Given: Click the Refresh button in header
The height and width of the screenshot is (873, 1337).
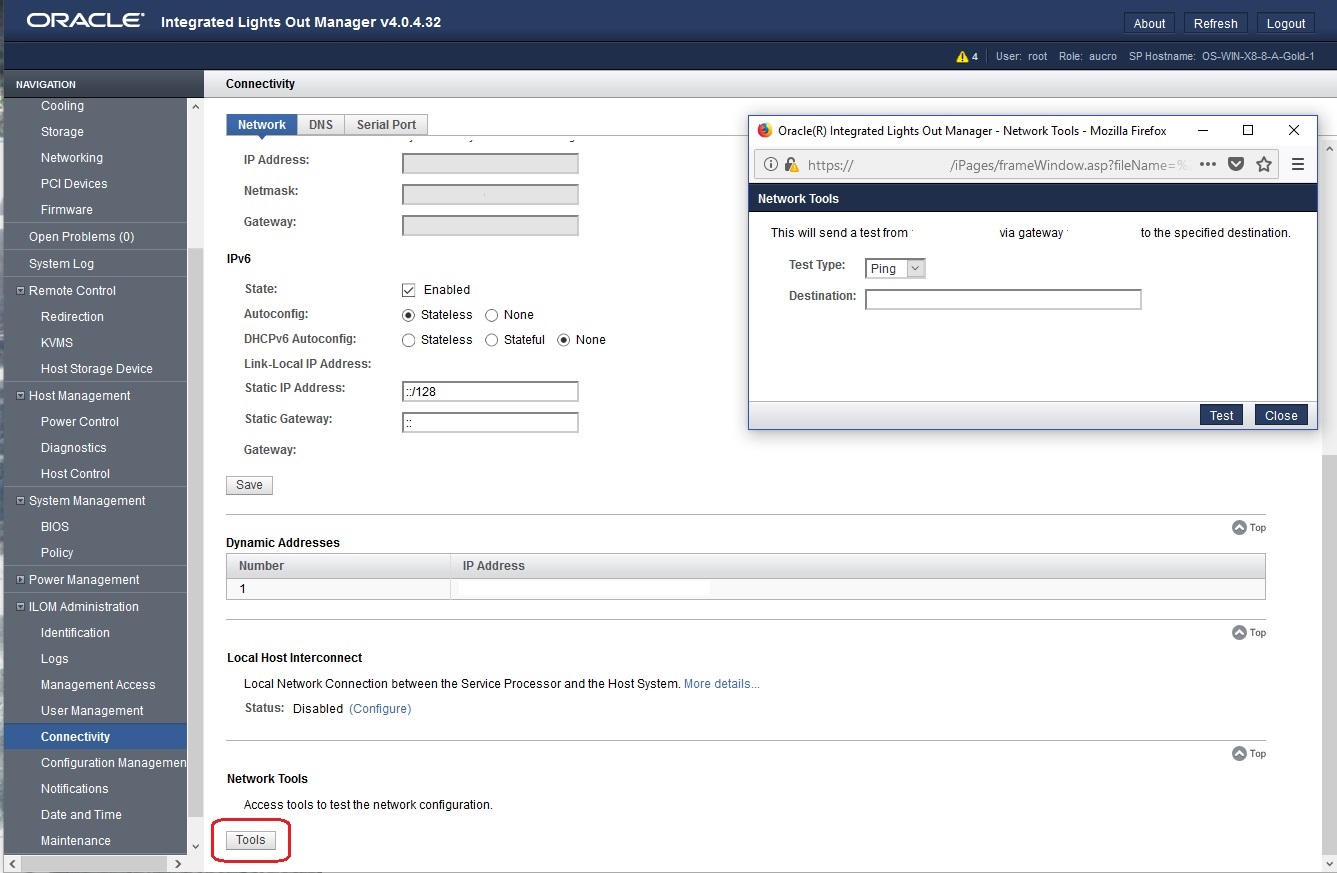Looking at the screenshot, I should 1215,23.
